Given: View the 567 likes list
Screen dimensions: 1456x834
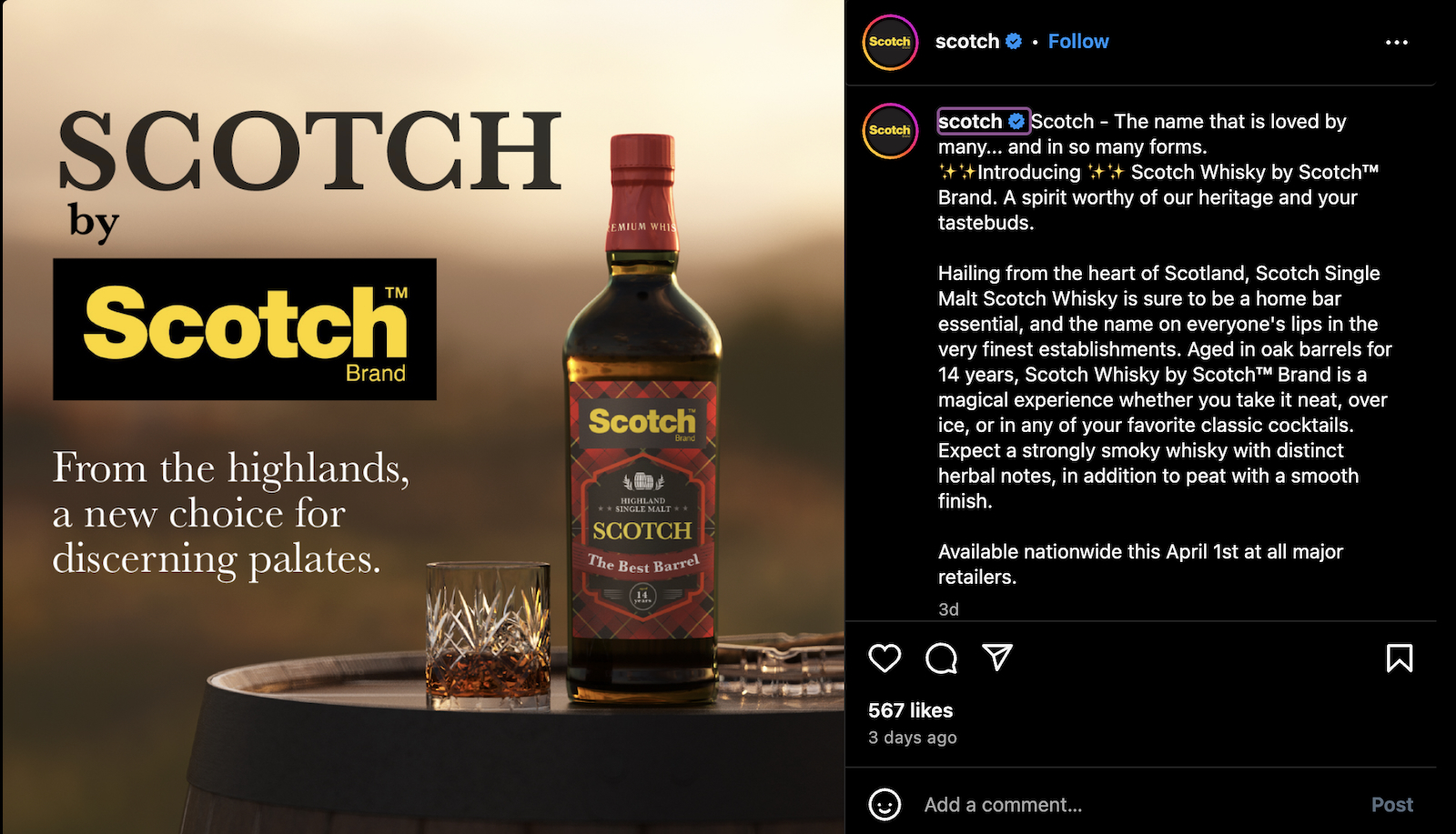Looking at the screenshot, I should point(910,710).
